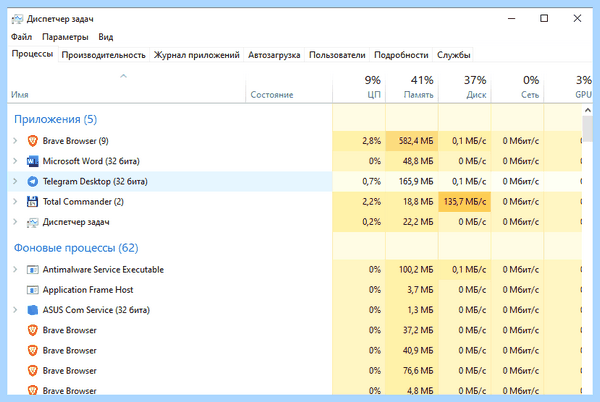
Task: Click the Telegram Desktop icon
Action: [33, 182]
